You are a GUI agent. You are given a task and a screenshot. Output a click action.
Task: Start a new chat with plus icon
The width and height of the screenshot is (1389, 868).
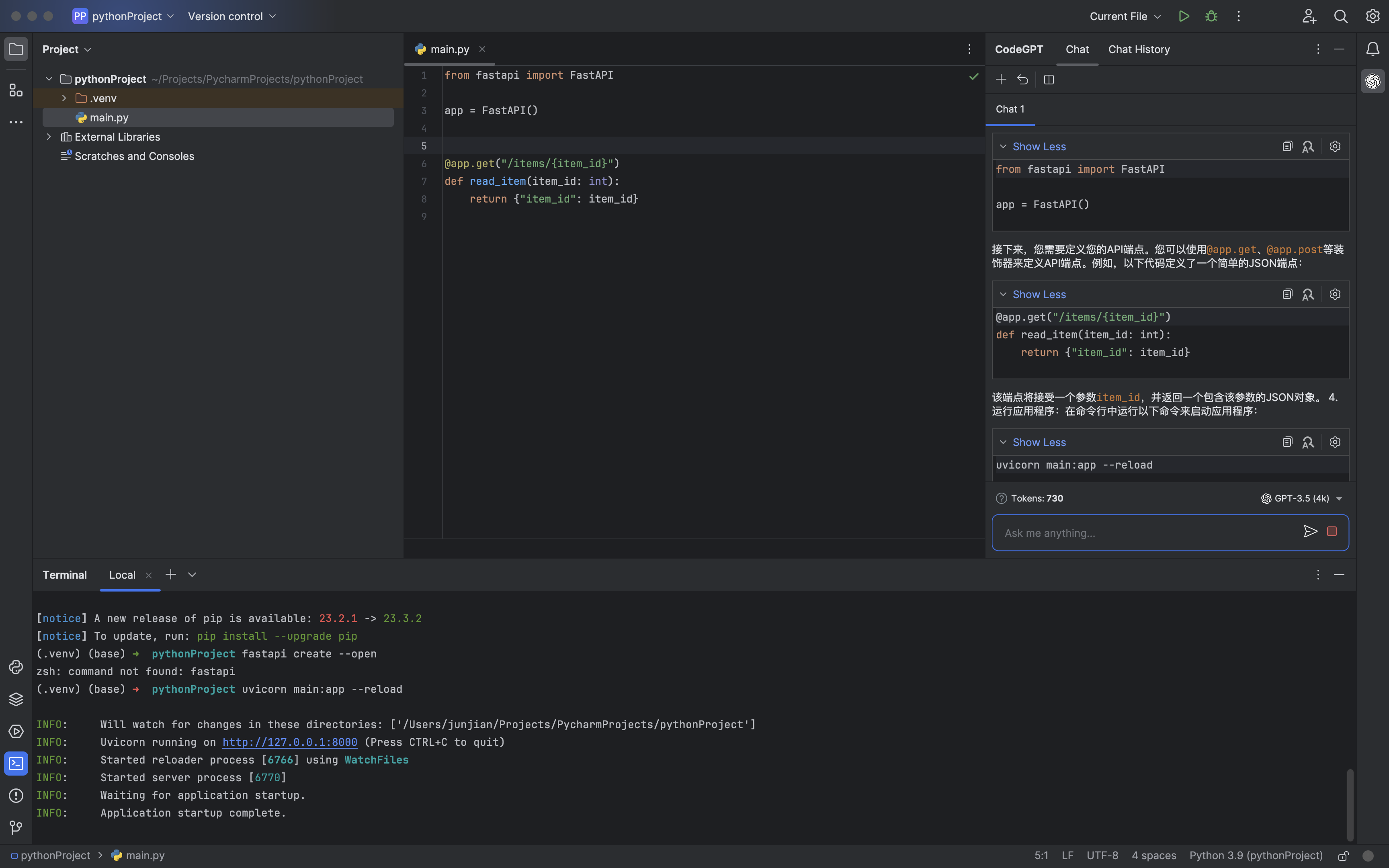click(x=1001, y=79)
